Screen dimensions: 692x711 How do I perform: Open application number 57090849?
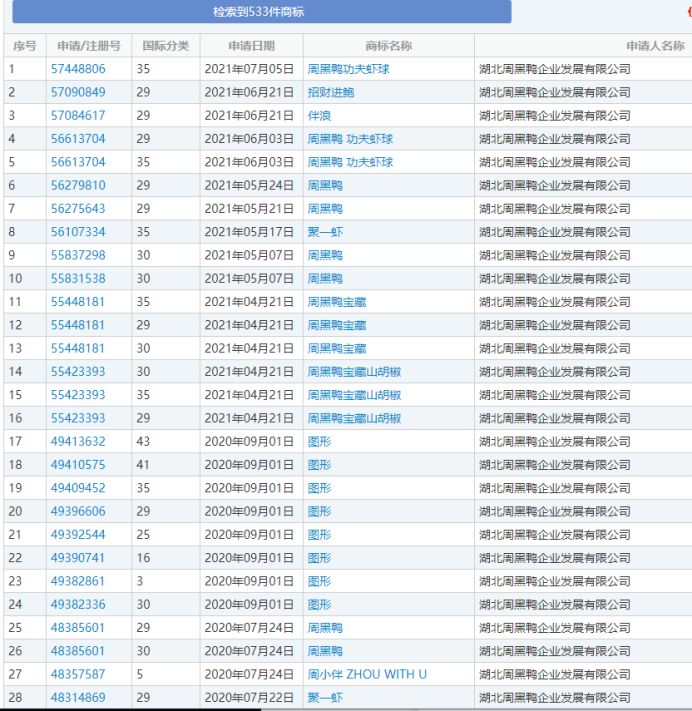pyautogui.click(x=78, y=92)
